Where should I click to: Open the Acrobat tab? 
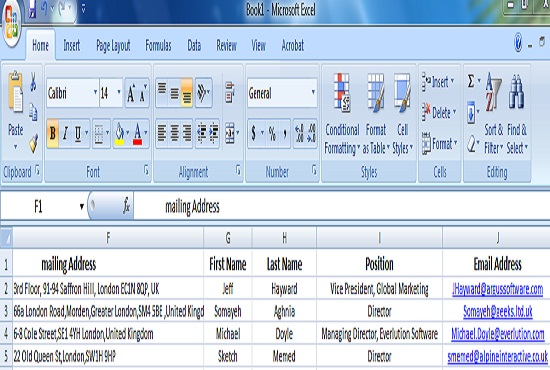pyautogui.click(x=293, y=45)
